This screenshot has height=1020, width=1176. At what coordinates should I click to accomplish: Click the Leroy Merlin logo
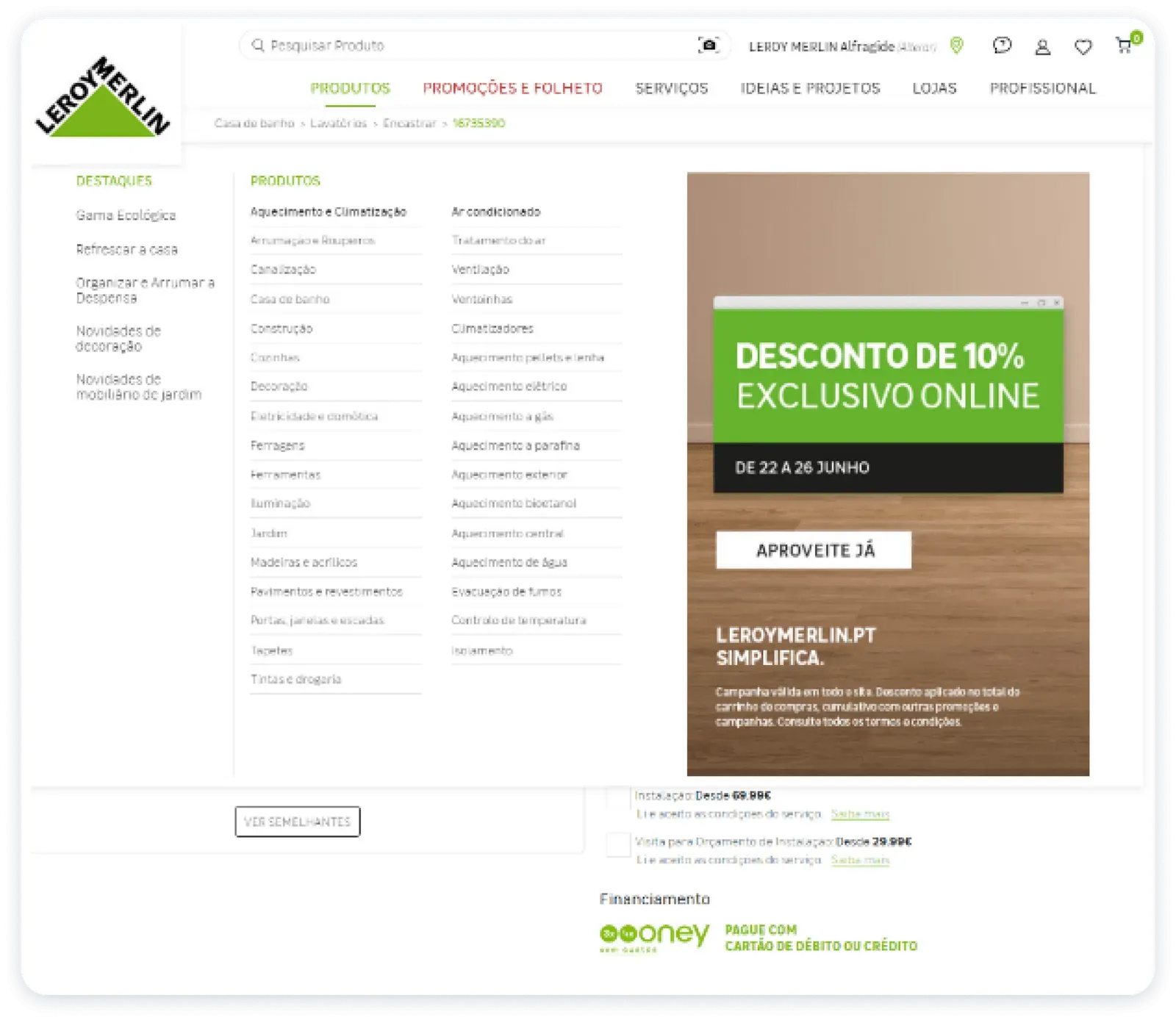[x=103, y=96]
